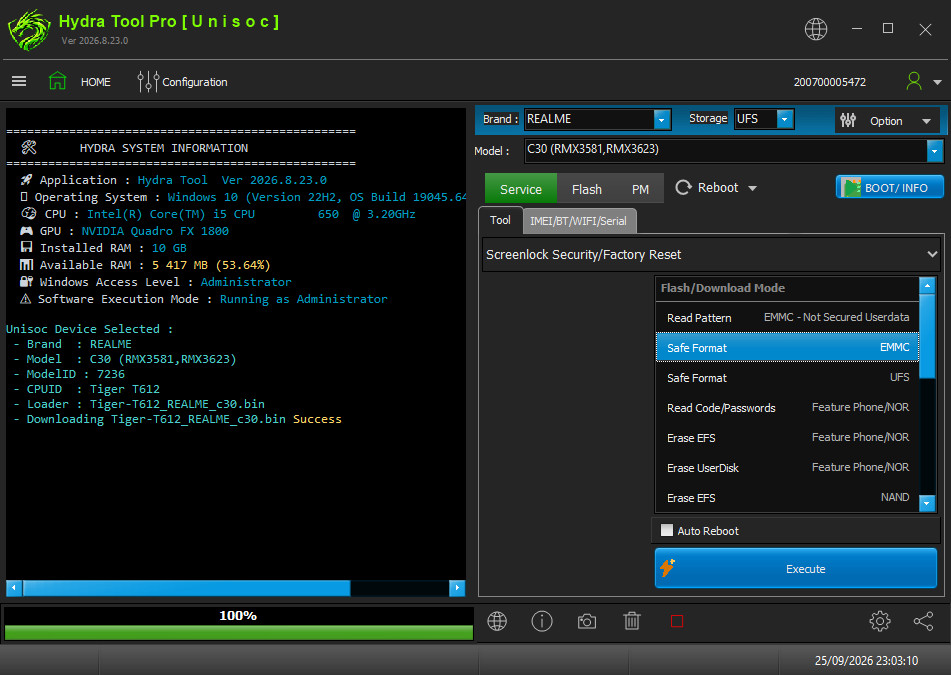Clear the log with trash icon
The image size is (951, 675).
[632, 621]
